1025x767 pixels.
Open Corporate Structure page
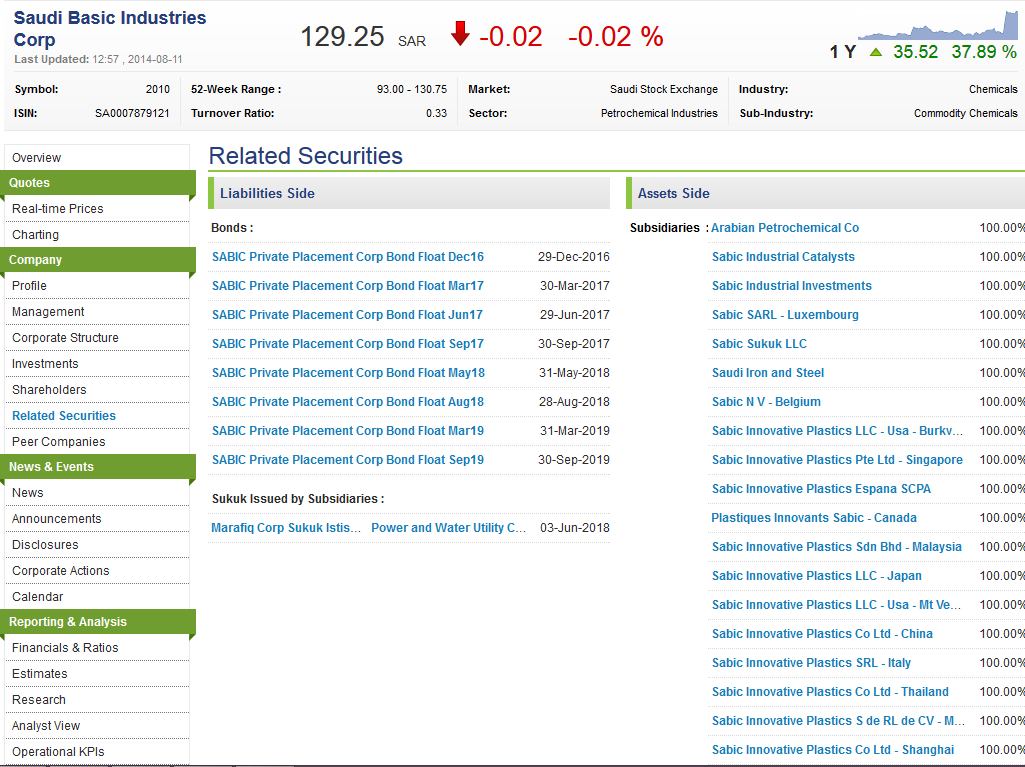pyautogui.click(x=65, y=338)
